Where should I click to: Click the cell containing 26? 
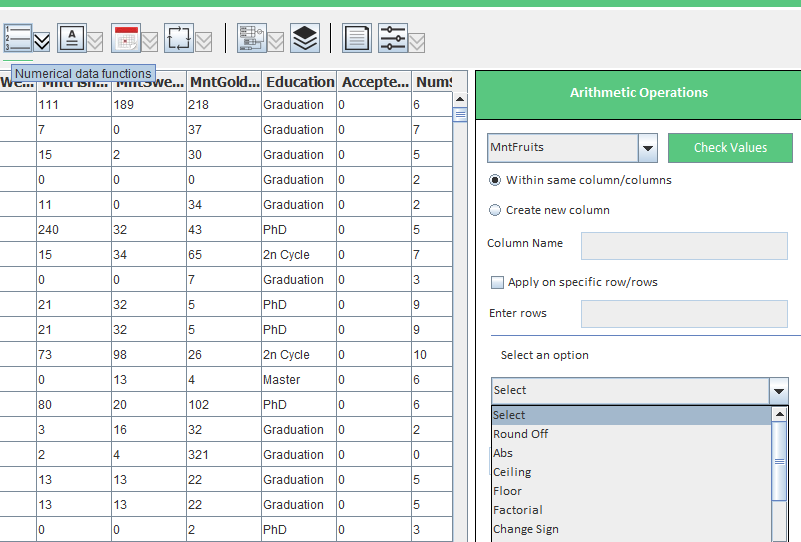224,355
